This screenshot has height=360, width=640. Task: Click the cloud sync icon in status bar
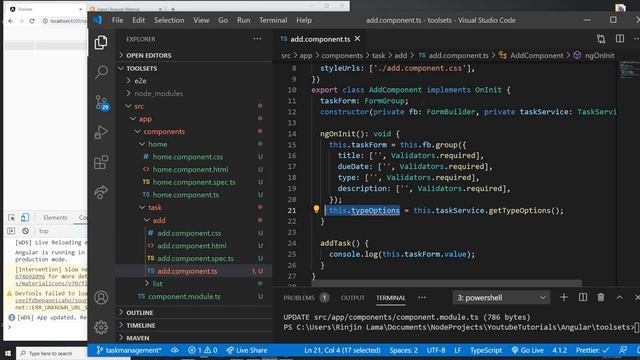tap(174, 350)
